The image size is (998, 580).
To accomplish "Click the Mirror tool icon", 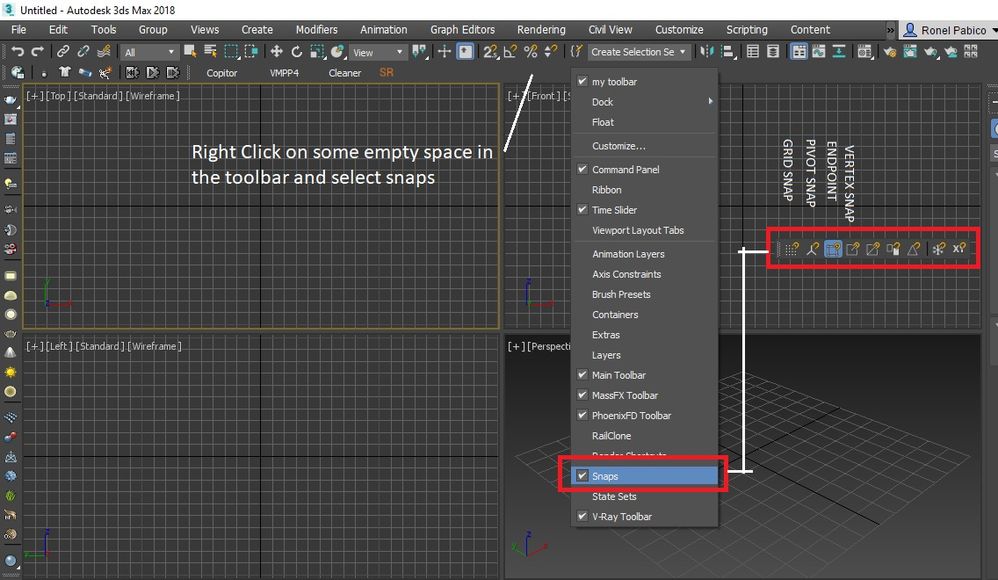I will (707, 52).
